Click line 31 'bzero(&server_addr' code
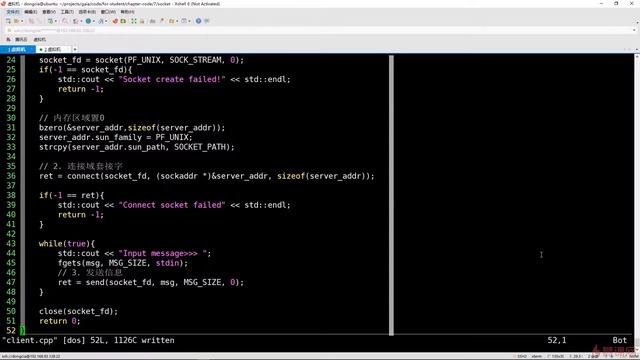This screenshot has height=360, width=640. click(x=132, y=128)
